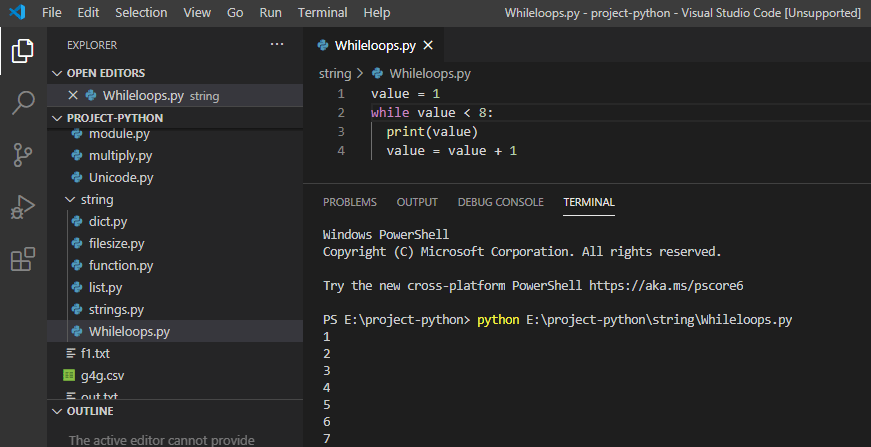
Task: Click the string breadcrumb above the editor
Action: (x=335, y=73)
